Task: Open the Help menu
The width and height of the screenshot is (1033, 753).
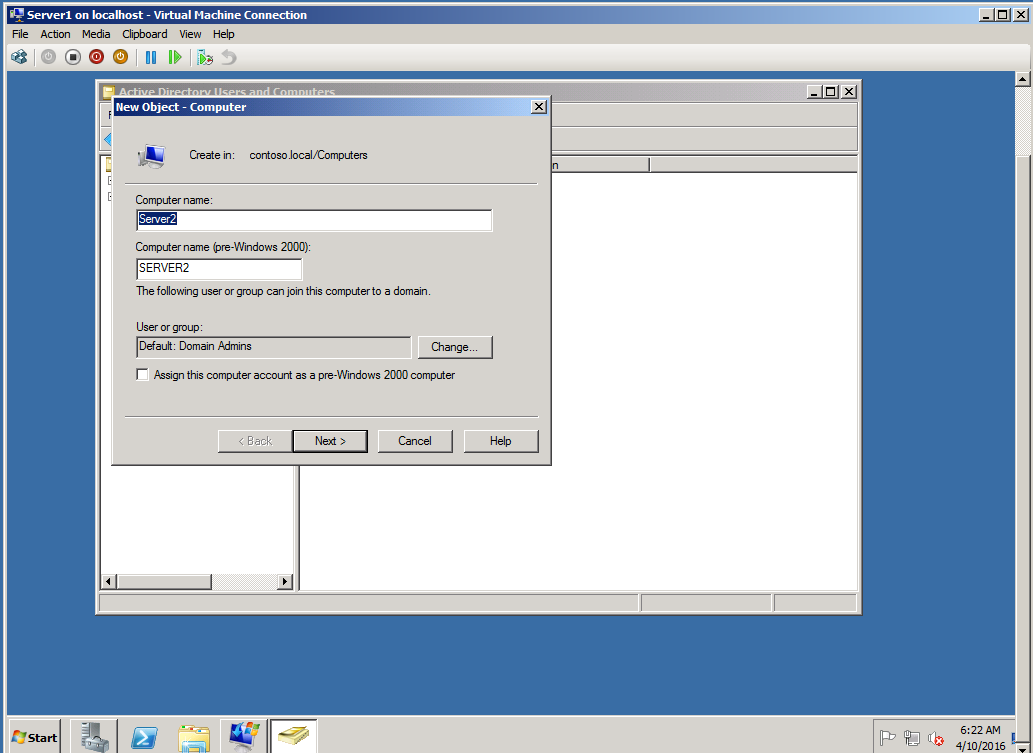Action: coord(223,34)
